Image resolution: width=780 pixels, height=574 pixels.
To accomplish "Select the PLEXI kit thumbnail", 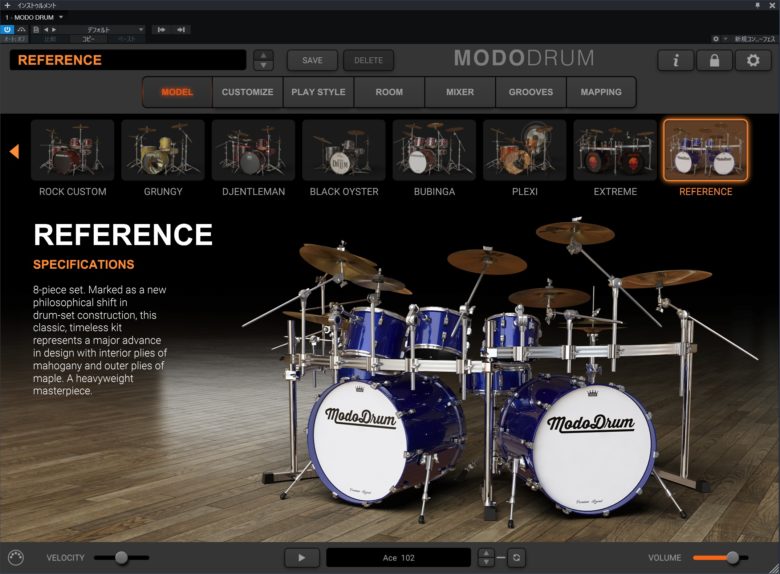I will (525, 150).
